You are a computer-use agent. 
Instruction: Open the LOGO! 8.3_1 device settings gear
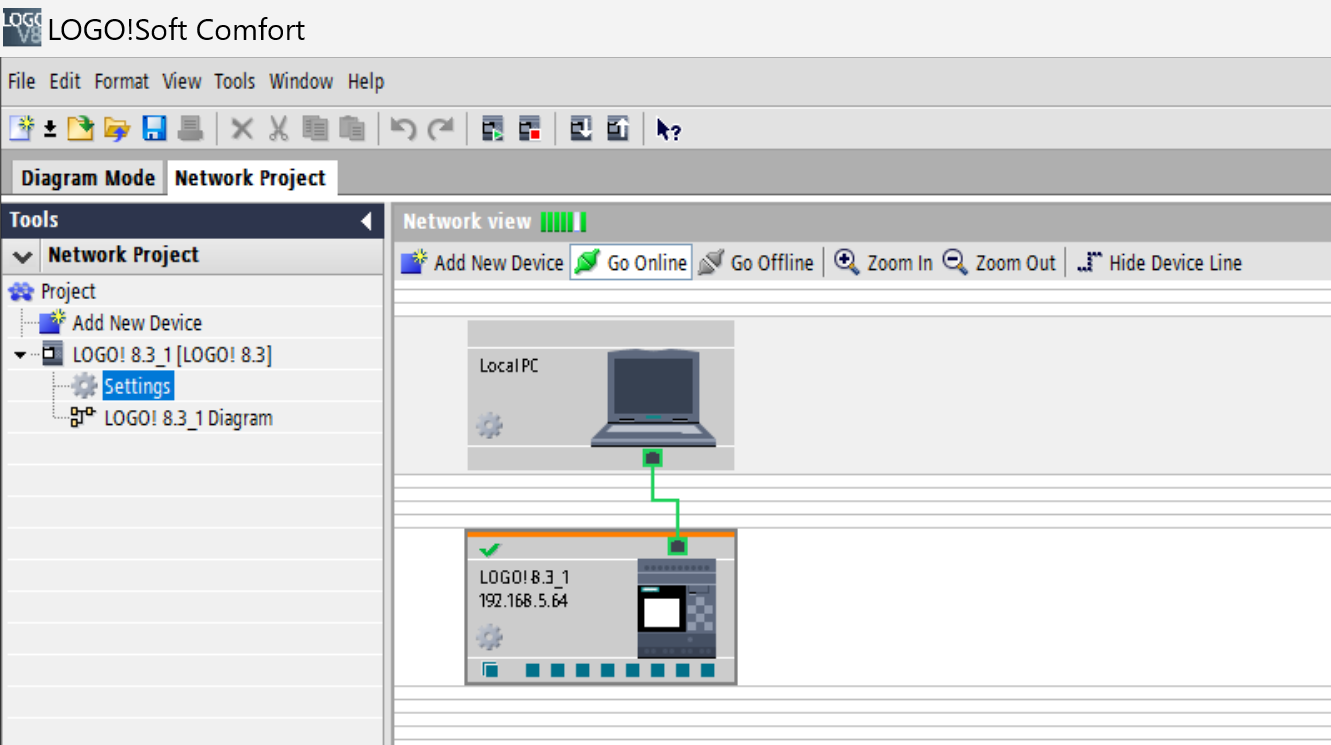point(489,637)
